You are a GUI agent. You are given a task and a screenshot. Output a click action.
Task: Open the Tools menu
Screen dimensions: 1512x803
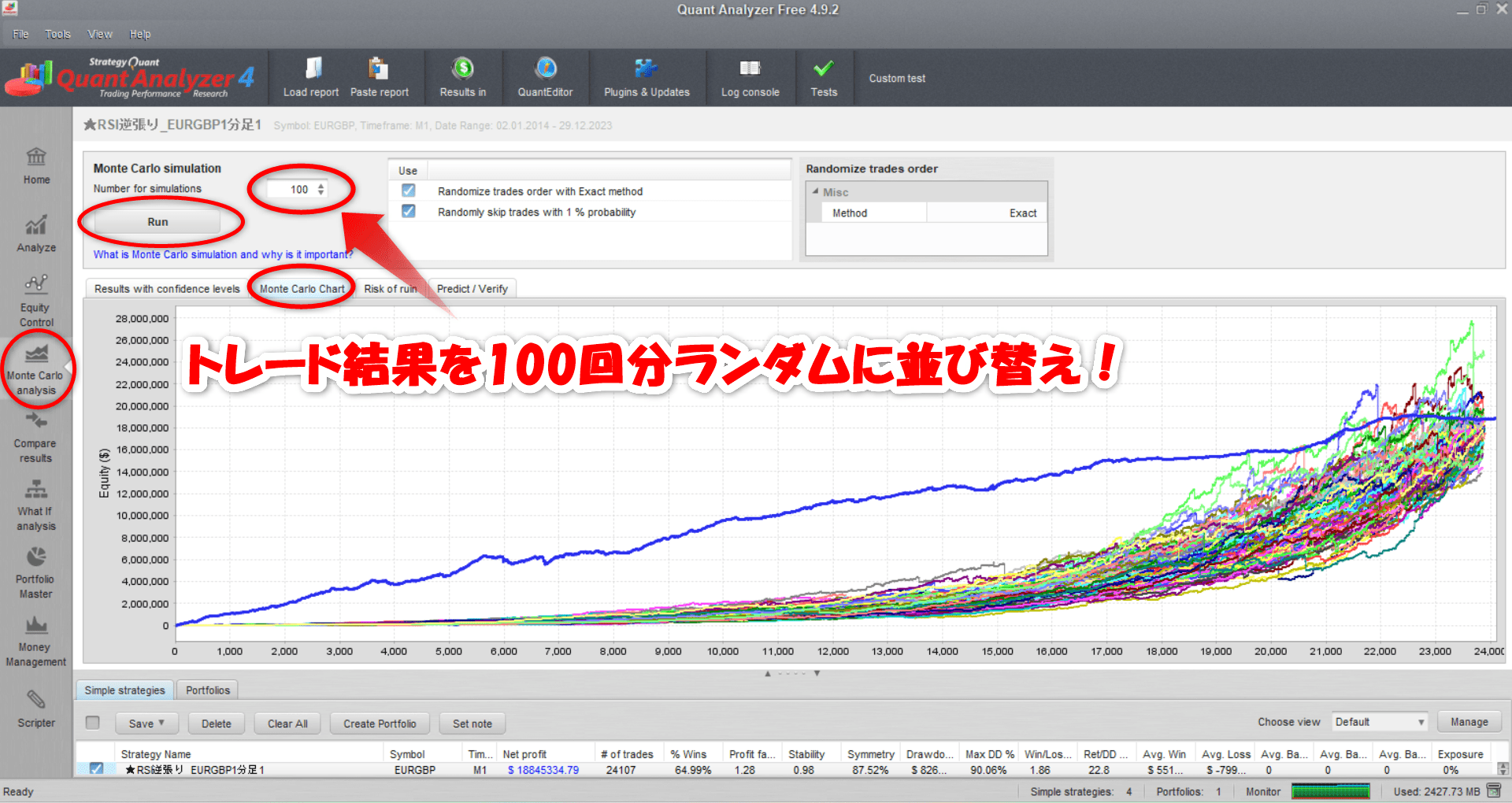(x=57, y=34)
